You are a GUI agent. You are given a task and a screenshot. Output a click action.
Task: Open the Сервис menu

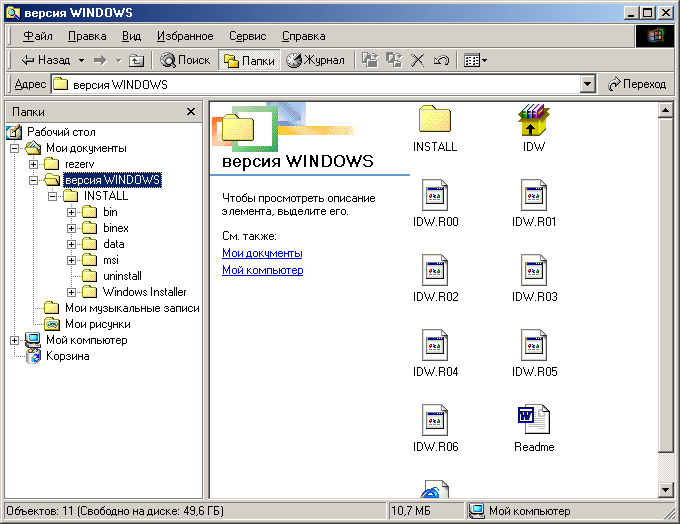pyautogui.click(x=248, y=36)
